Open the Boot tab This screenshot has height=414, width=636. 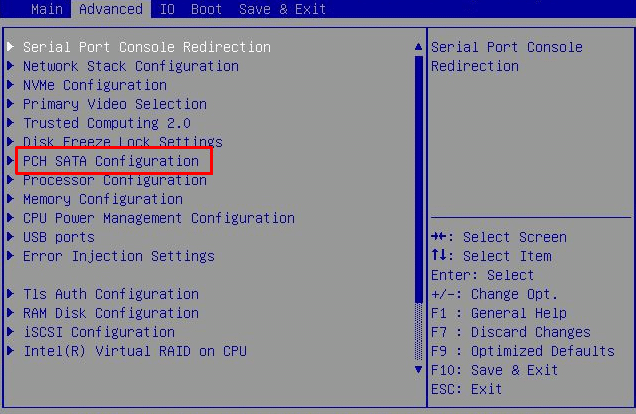coord(206,9)
